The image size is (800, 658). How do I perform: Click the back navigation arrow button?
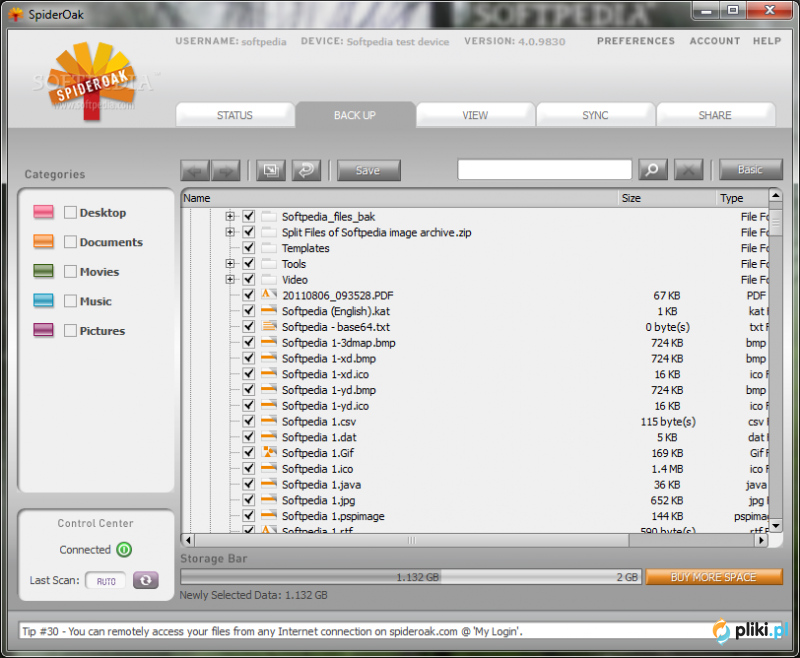coord(195,170)
